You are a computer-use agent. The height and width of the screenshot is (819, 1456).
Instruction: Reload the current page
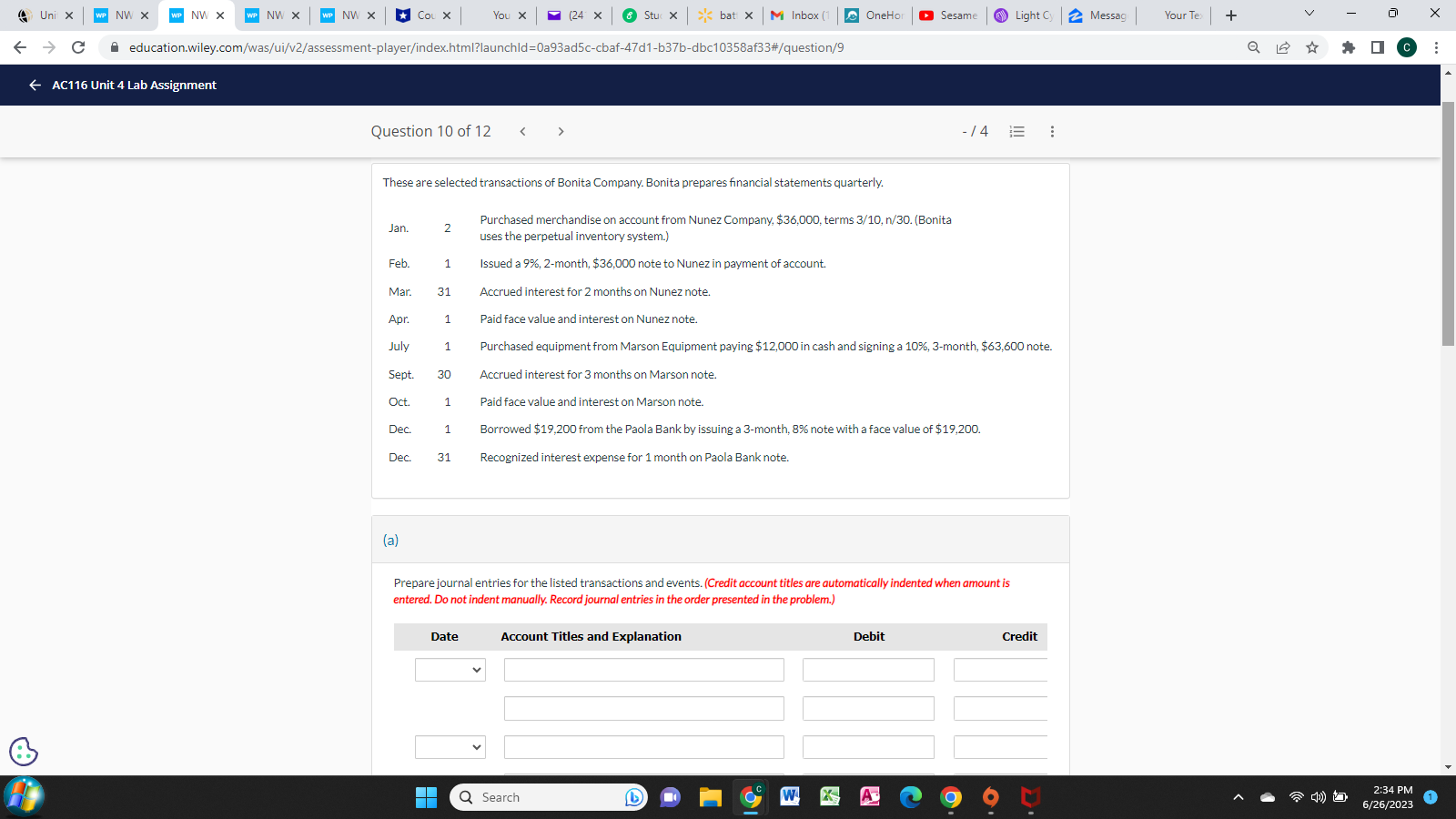[x=78, y=47]
